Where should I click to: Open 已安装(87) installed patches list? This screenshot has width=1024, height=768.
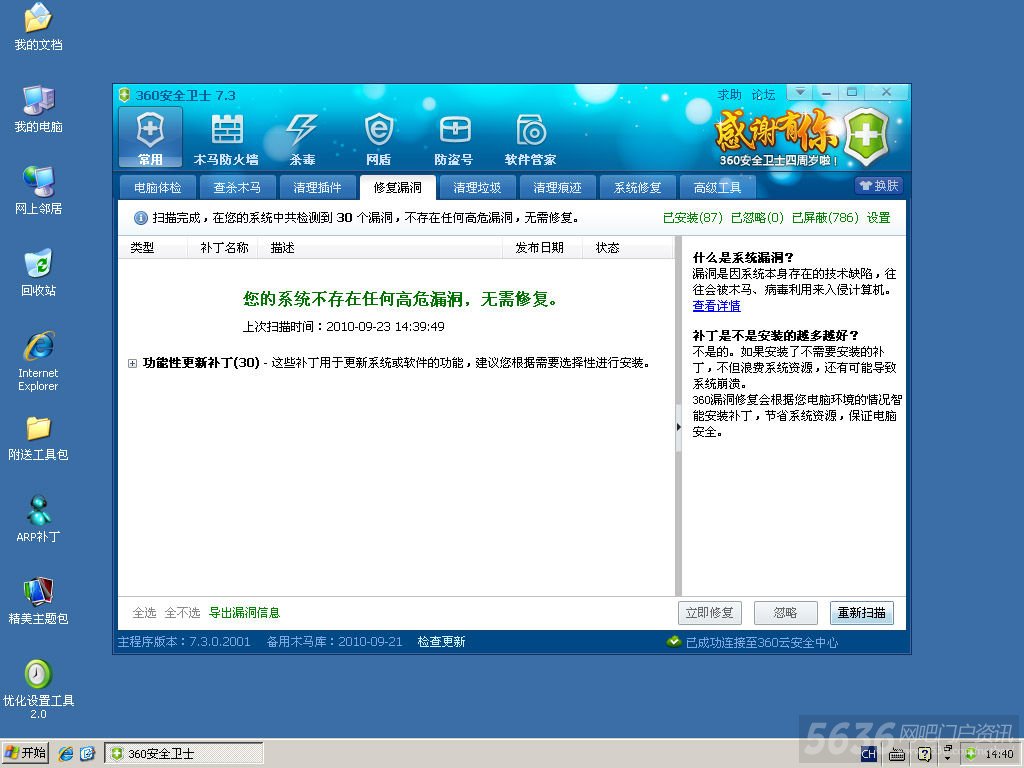(692, 217)
